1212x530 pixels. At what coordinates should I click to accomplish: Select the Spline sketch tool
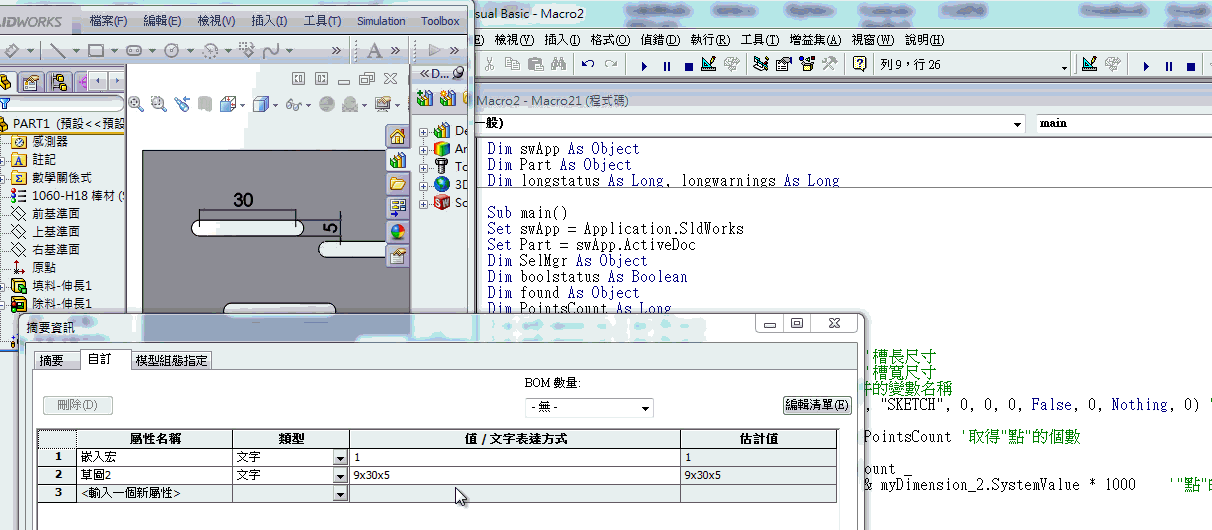pos(270,50)
